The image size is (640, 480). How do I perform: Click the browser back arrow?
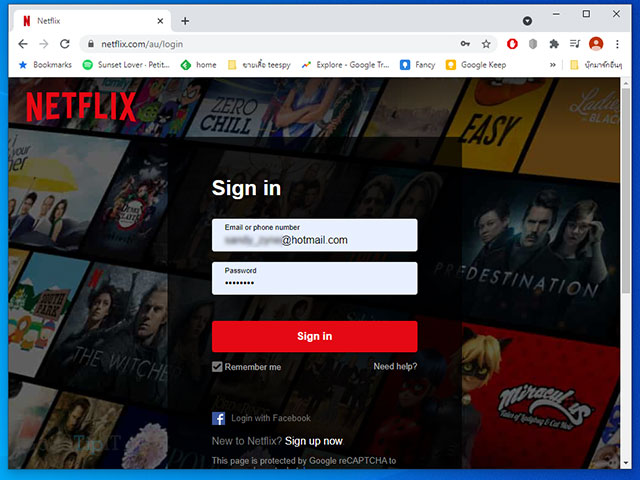(23, 44)
